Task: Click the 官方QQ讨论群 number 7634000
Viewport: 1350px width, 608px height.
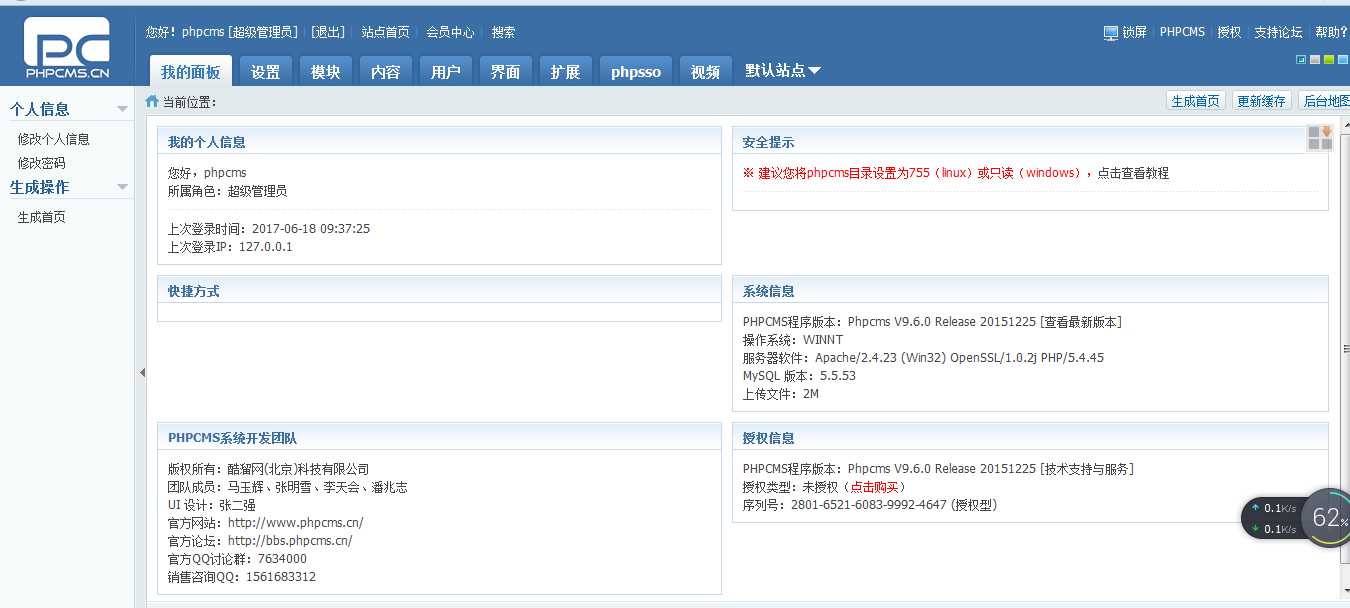Action: (x=282, y=559)
